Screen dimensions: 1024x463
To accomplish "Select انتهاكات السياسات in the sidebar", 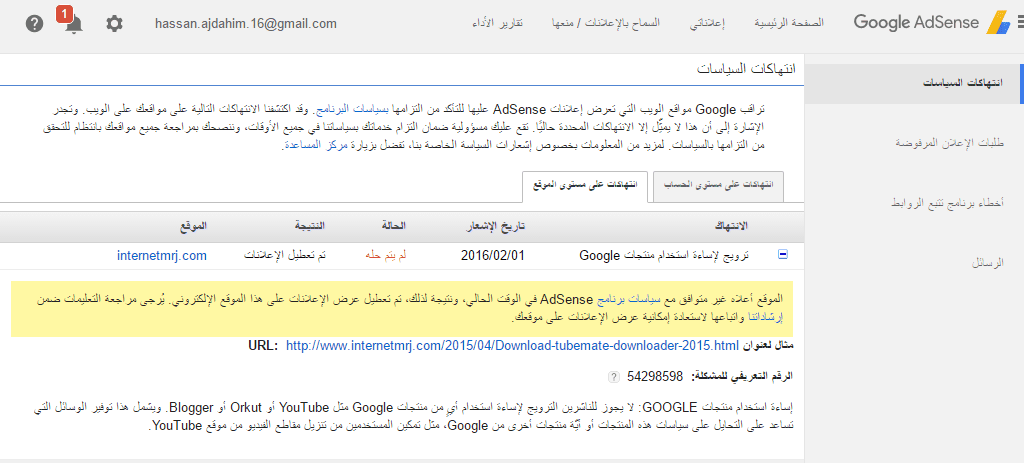I will tap(912, 84).
